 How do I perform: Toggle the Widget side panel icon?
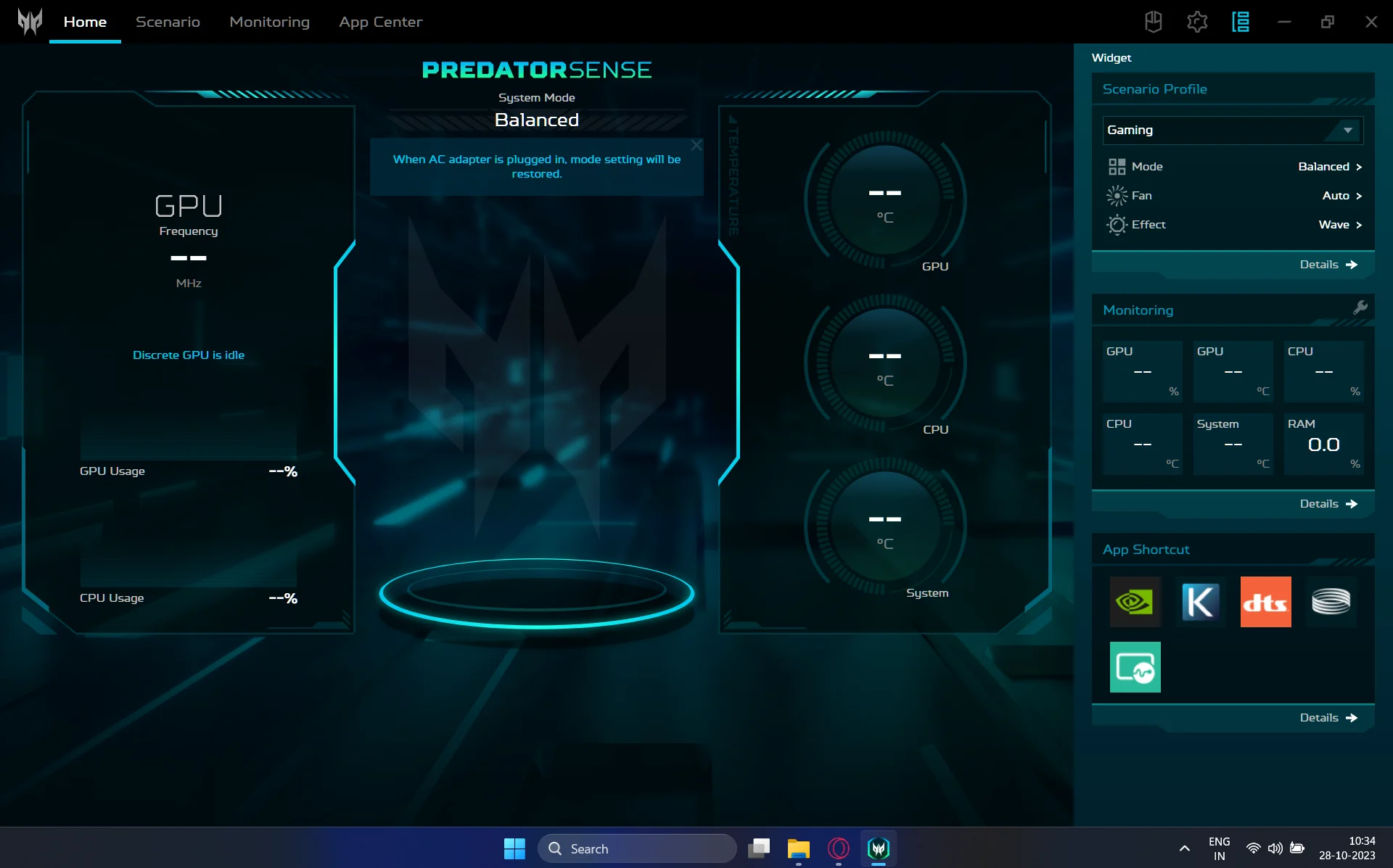1241,22
